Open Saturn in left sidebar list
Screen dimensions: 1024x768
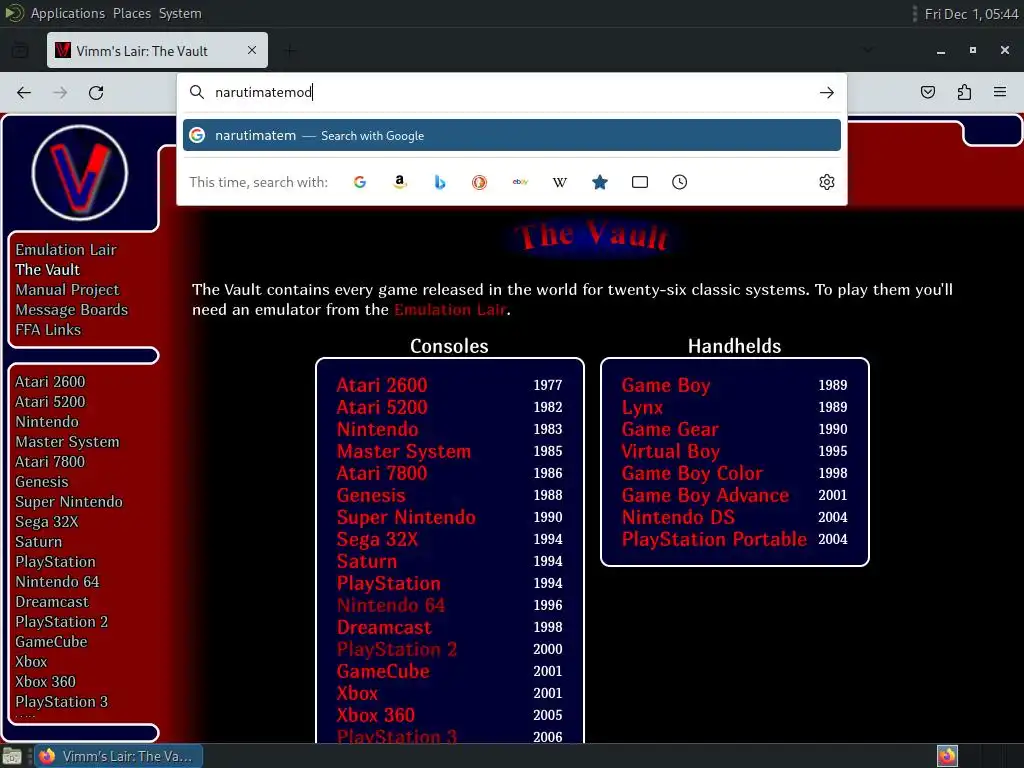[x=39, y=542]
